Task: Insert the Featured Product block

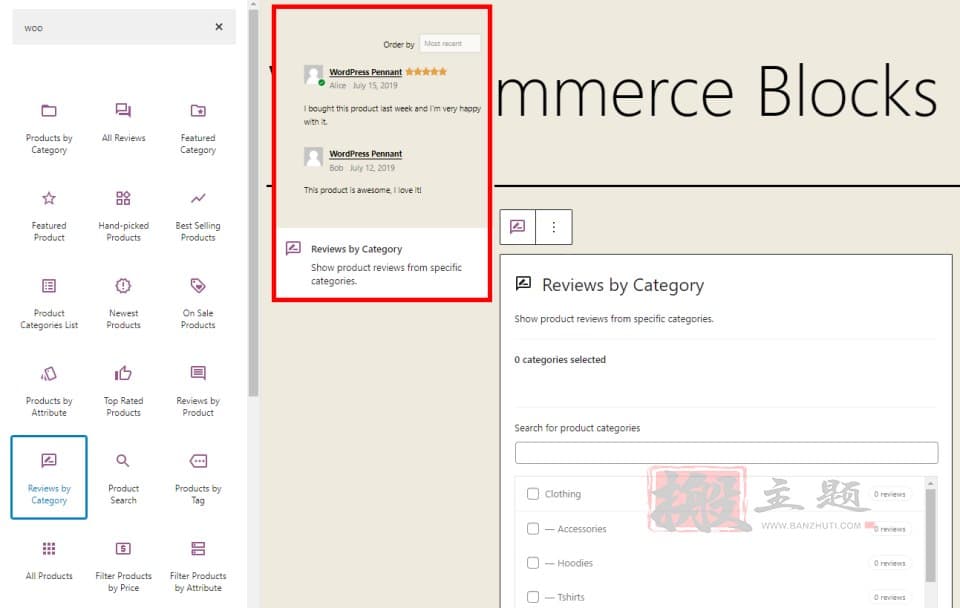Action: pyautogui.click(x=49, y=216)
